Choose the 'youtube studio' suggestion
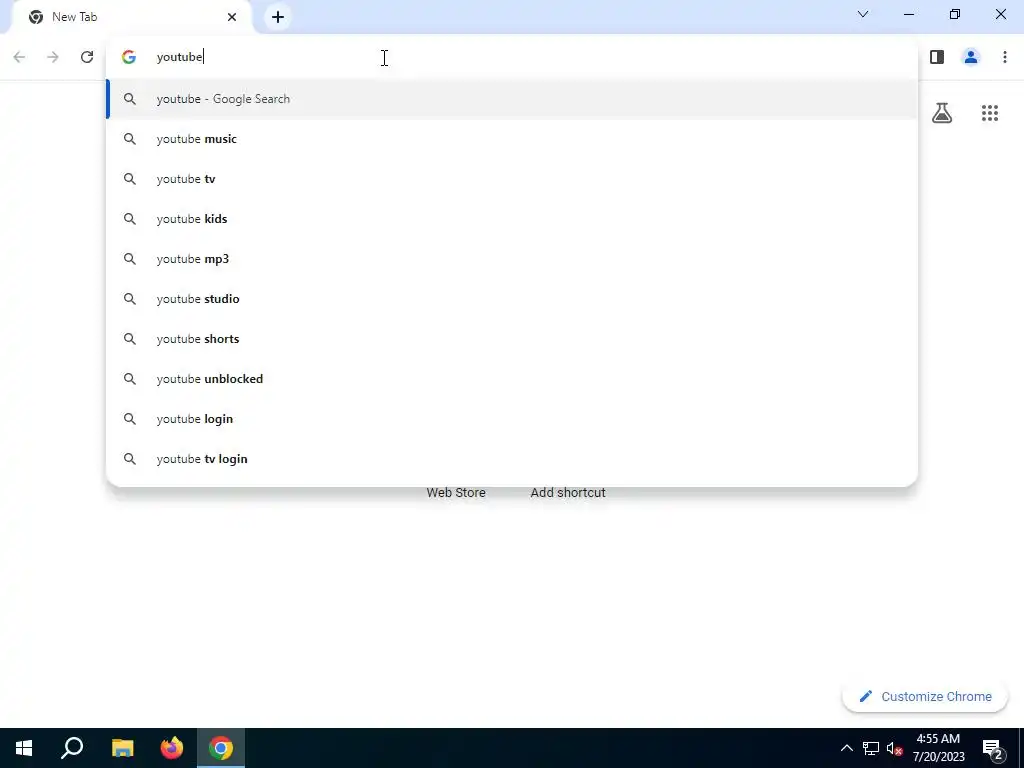 [512, 298]
